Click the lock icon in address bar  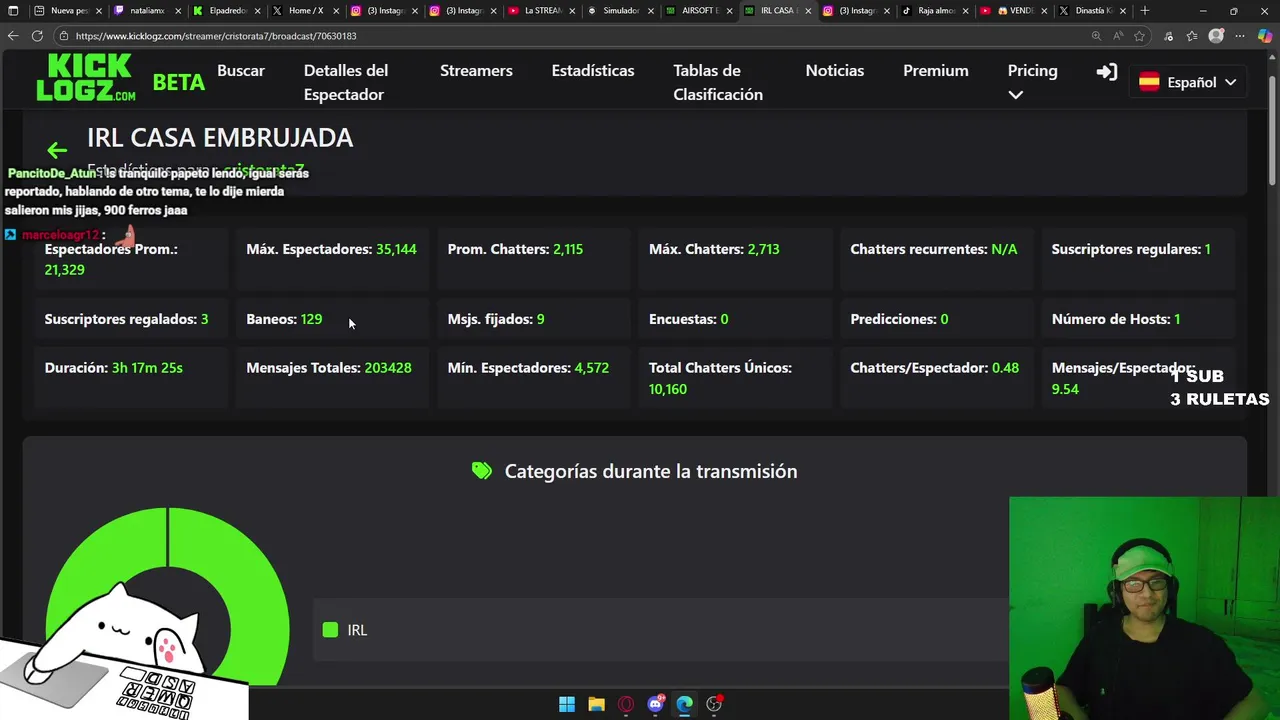[x=64, y=36]
